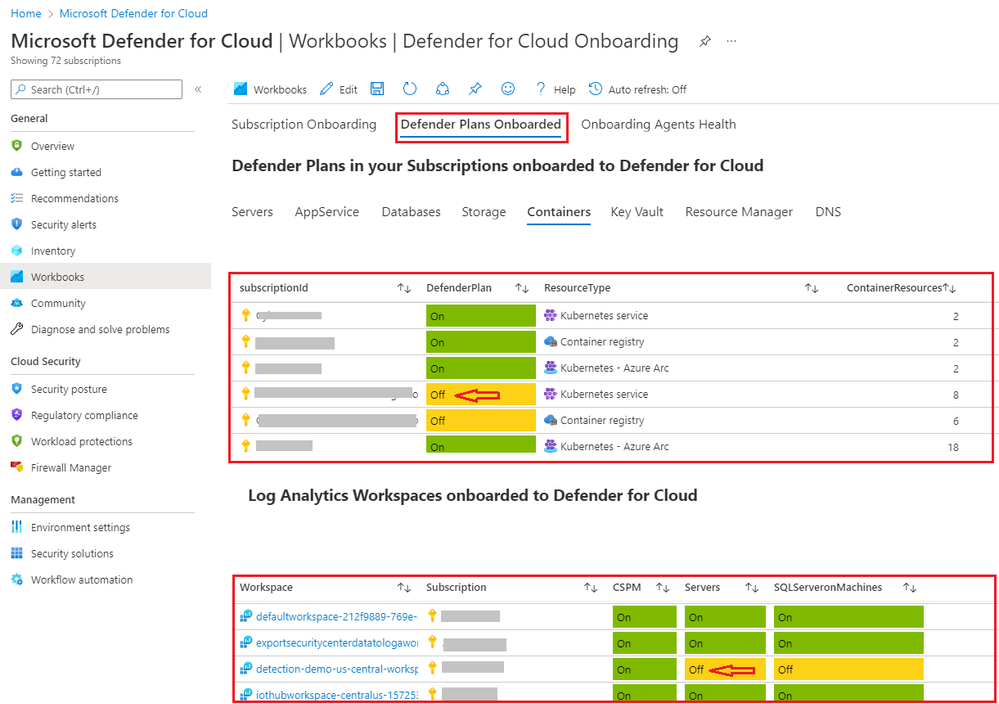Click the Diagnose and solve problems wrench icon
Screen dimensions: 999x704
17,329
